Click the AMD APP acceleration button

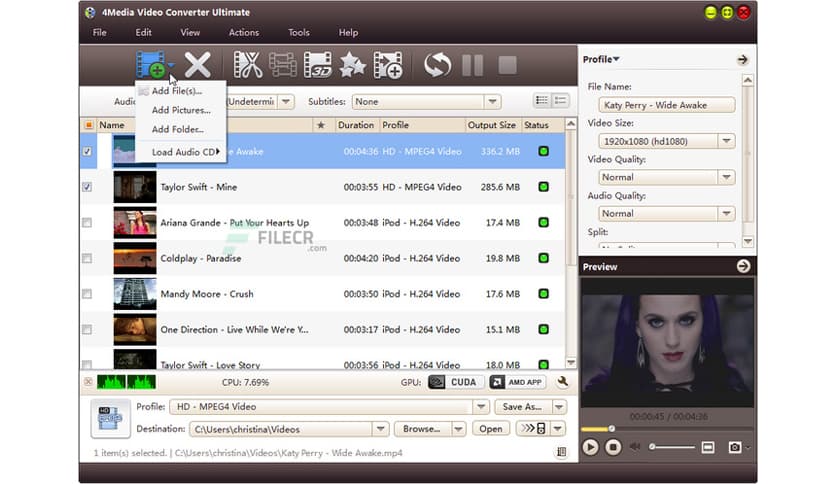(x=517, y=382)
